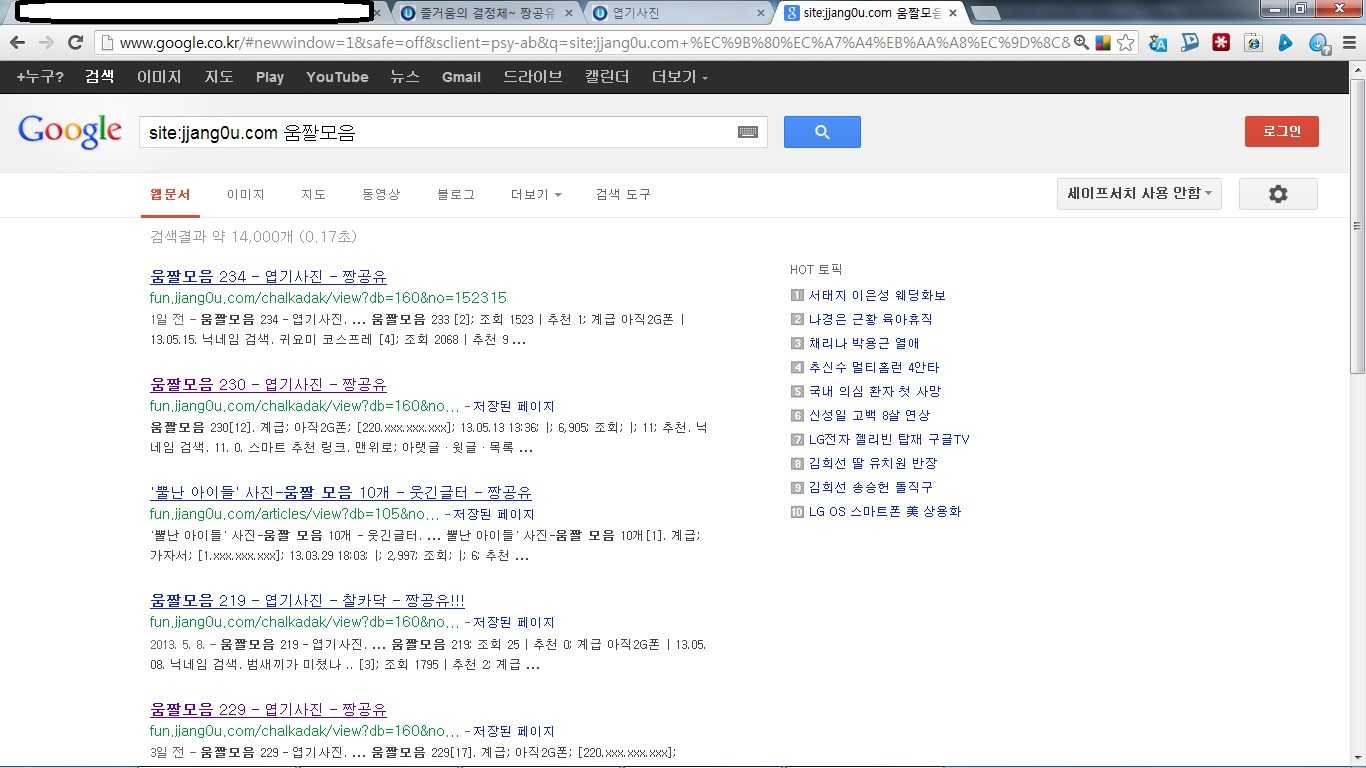Select the 블로그 search tab
The height and width of the screenshot is (768, 1366).
point(456,194)
